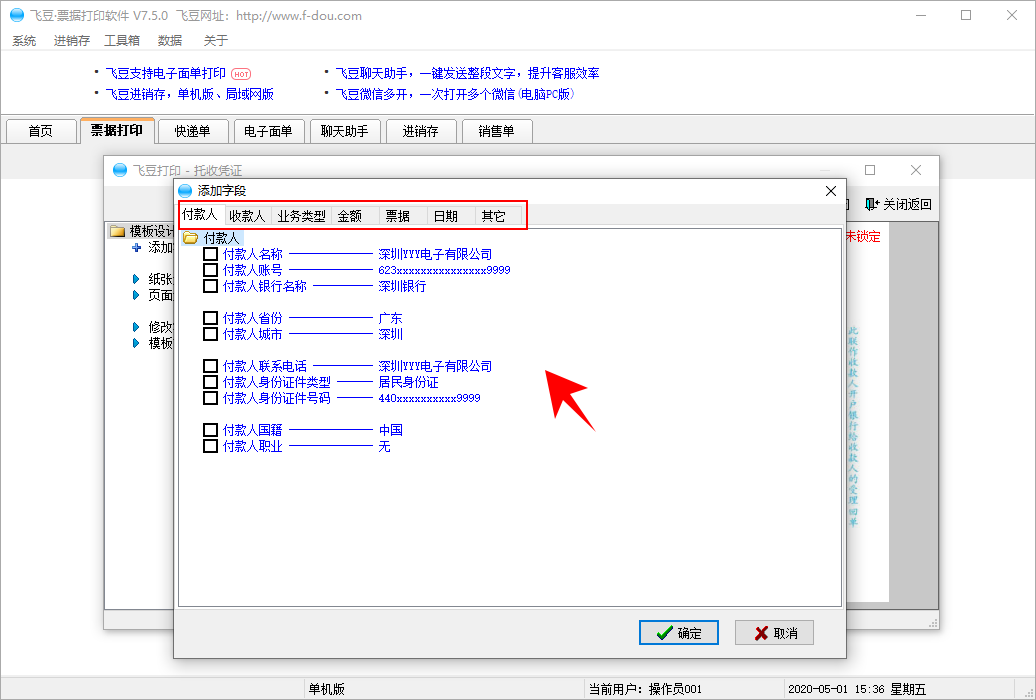
Task: Click the blue plus icon next to 添加
Action: 136,247
